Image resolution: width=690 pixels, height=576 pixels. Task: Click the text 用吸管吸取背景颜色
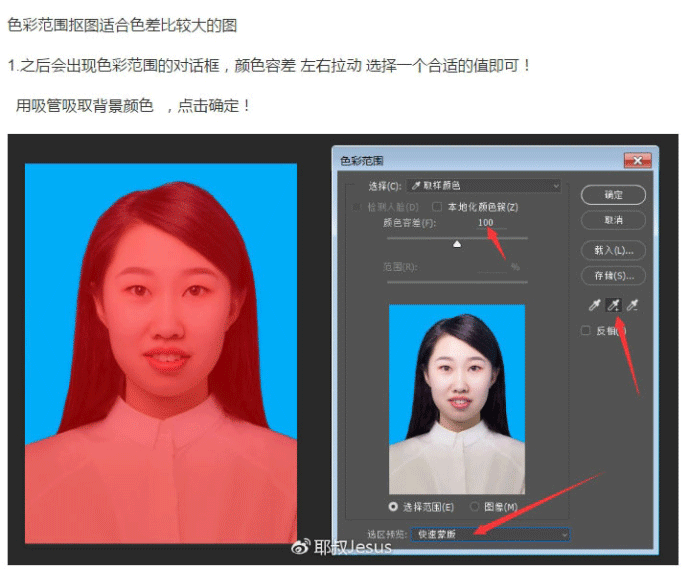(84, 106)
